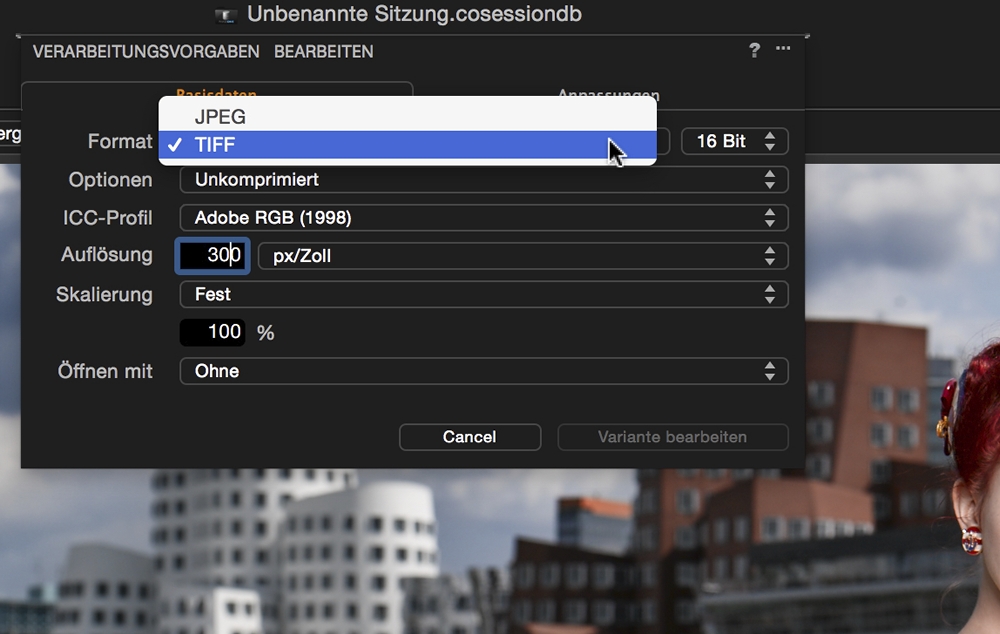
Task: Open the px/Zoll unit dropdown
Action: pos(523,256)
